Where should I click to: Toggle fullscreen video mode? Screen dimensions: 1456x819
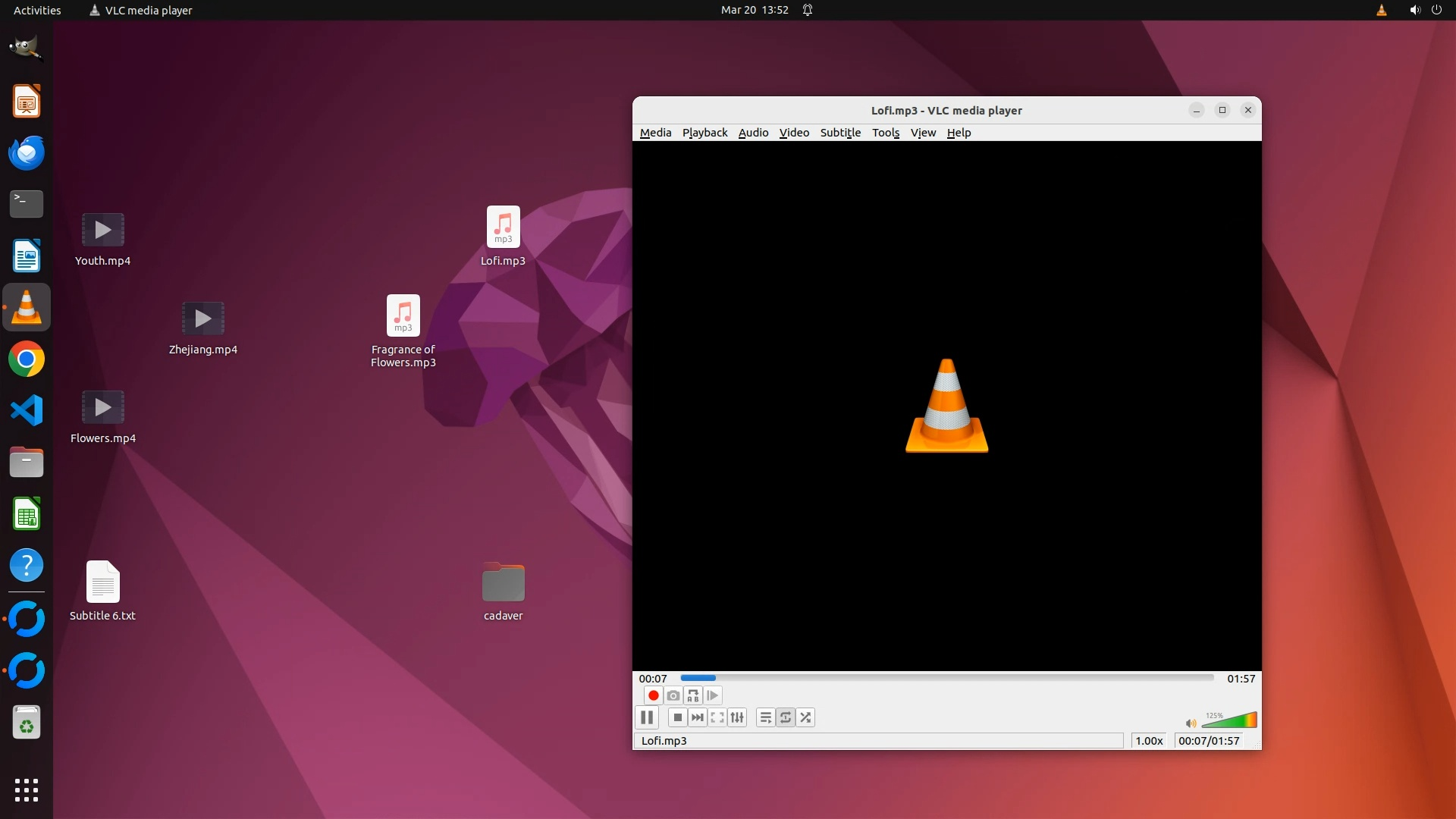click(717, 717)
